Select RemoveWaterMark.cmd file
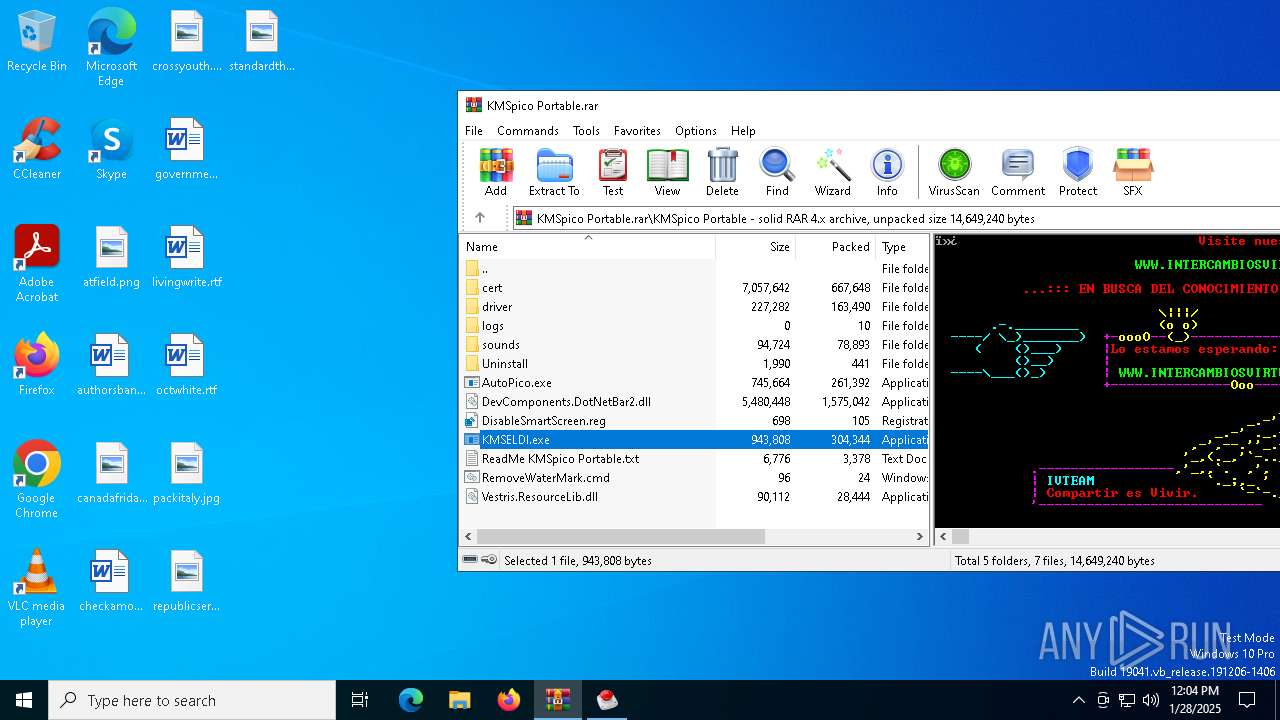The image size is (1280, 720). 694,478
